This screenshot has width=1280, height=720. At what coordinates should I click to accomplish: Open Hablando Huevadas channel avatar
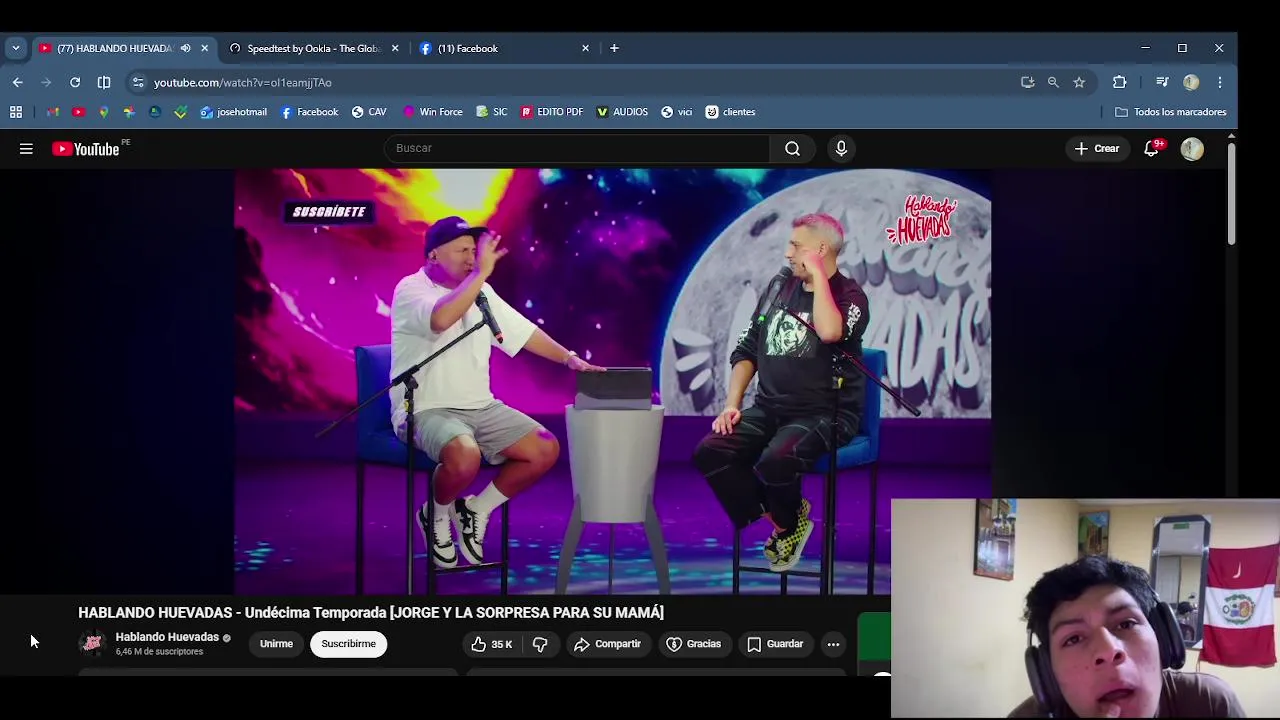pos(92,644)
